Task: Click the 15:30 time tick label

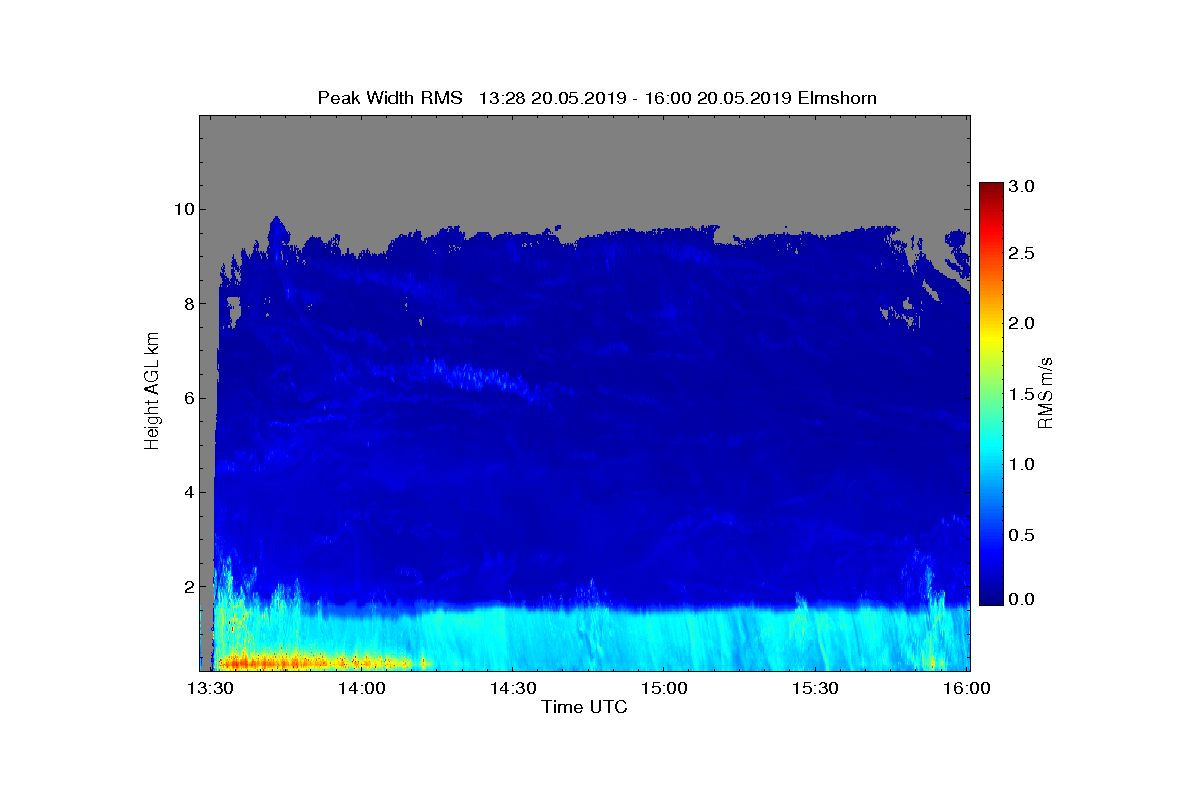Action: (x=816, y=689)
